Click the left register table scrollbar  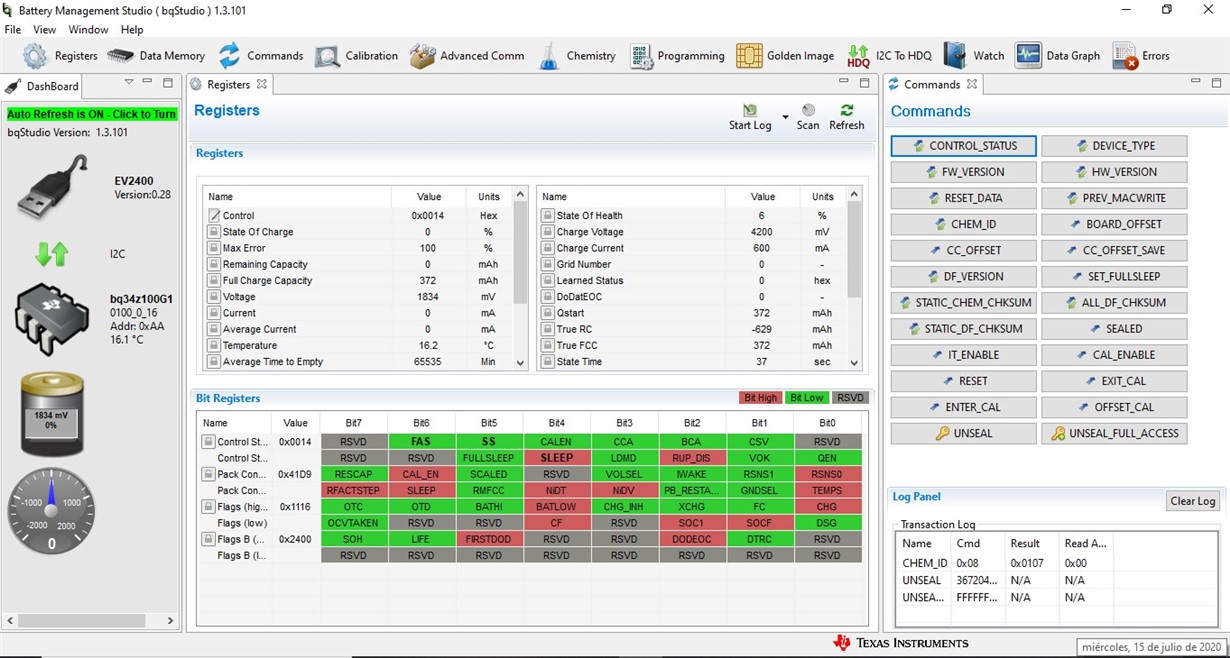520,253
